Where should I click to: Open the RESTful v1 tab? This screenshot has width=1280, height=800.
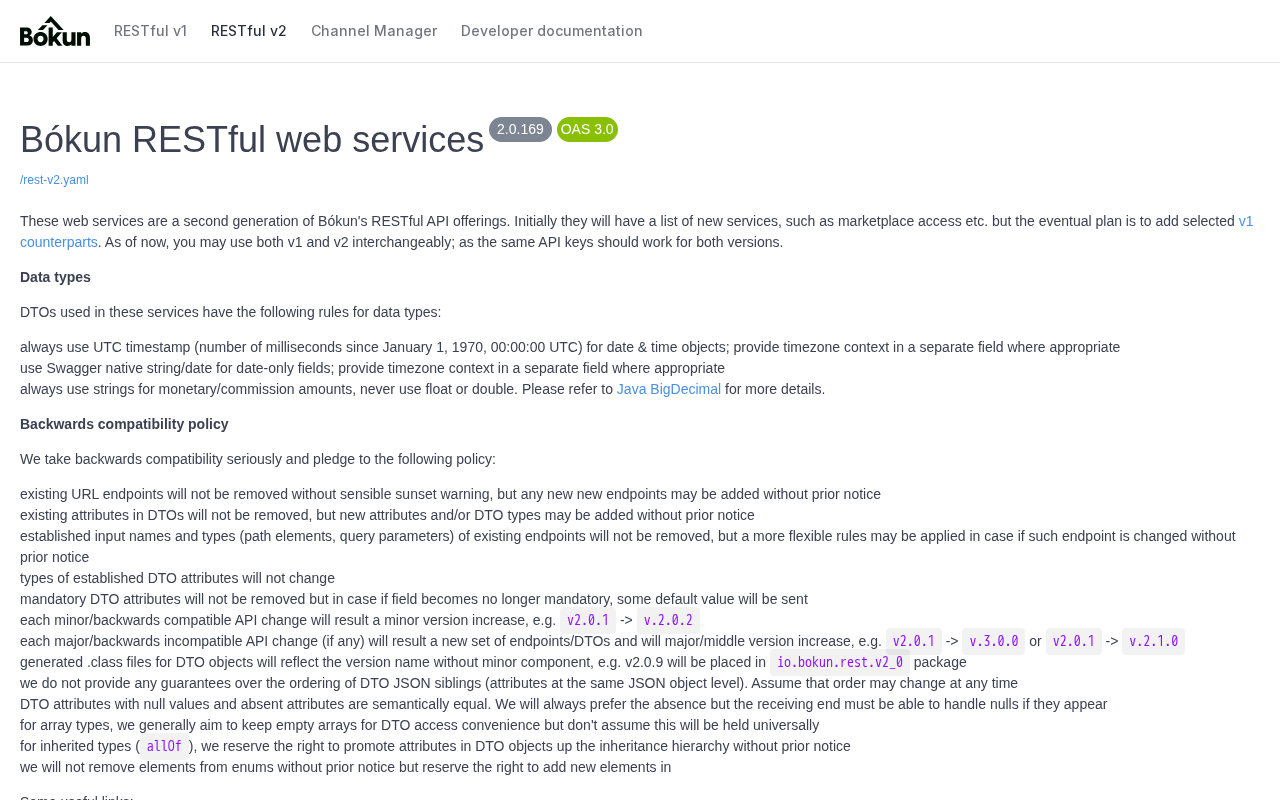point(150,31)
